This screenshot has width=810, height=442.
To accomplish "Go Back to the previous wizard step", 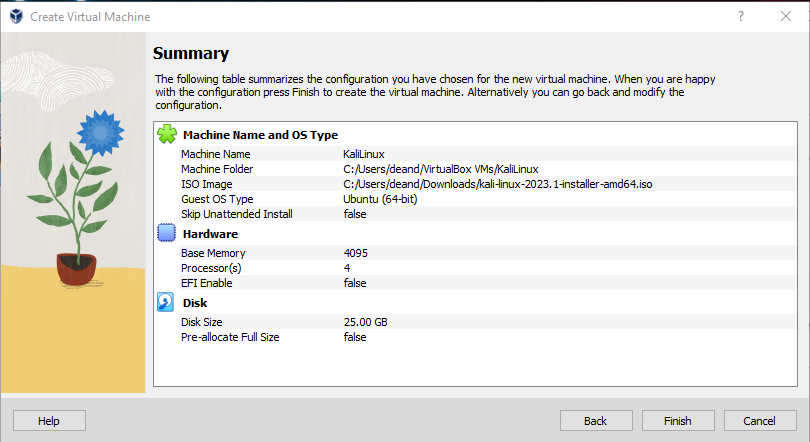I will coord(596,421).
